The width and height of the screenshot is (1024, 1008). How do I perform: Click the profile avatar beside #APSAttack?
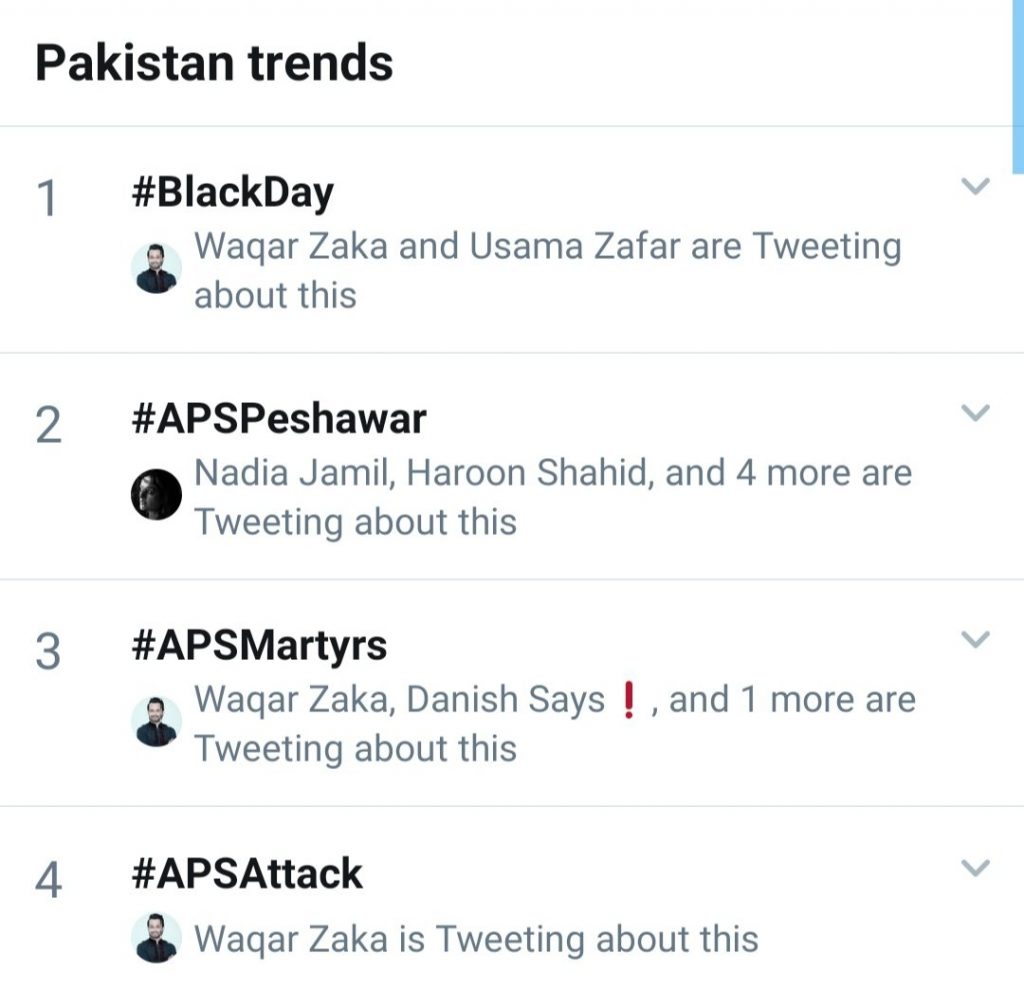(157, 938)
